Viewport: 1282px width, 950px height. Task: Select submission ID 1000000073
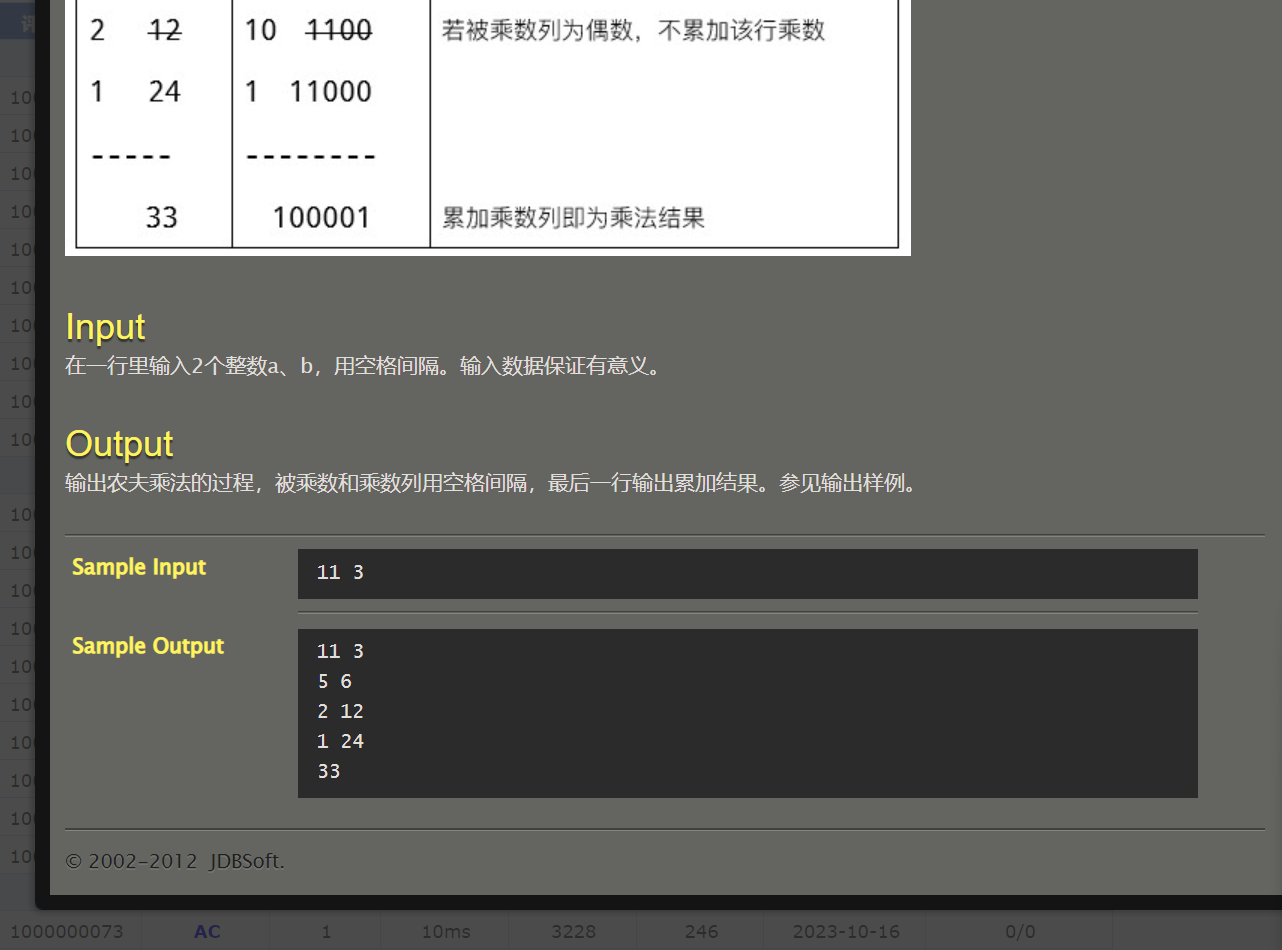(x=67, y=931)
